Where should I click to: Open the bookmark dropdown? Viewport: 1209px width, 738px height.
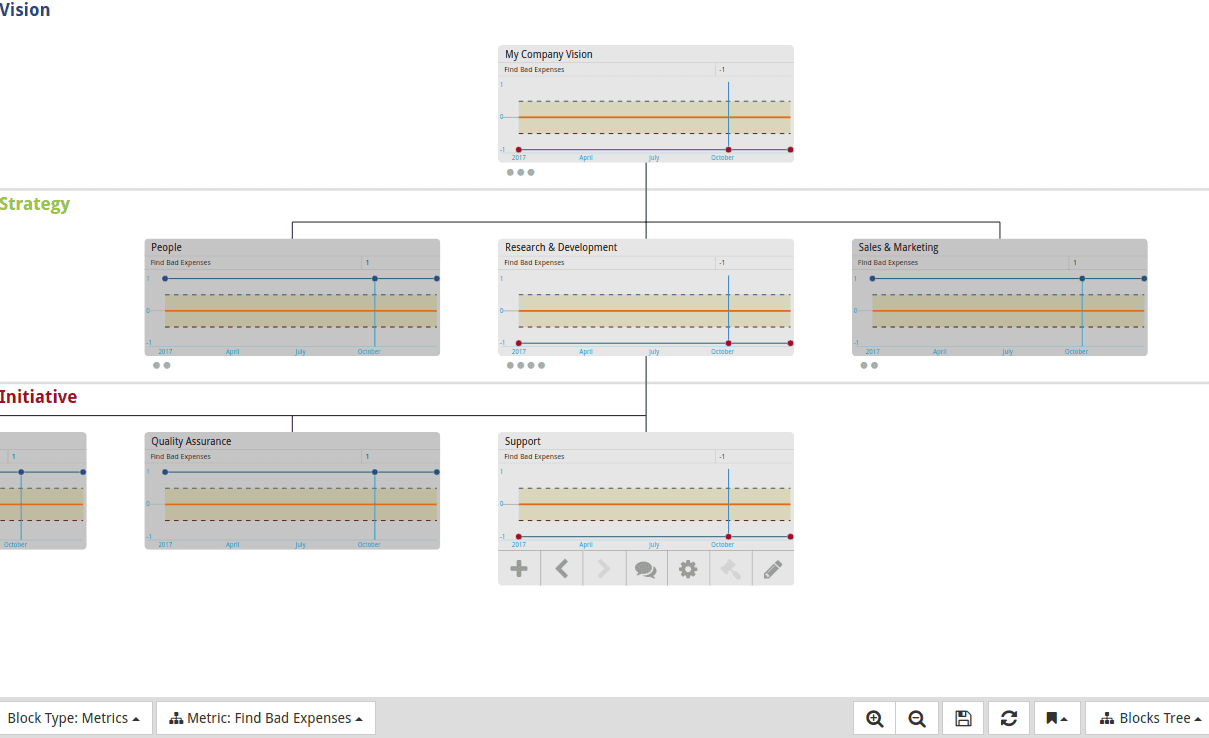(x=1057, y=718)
